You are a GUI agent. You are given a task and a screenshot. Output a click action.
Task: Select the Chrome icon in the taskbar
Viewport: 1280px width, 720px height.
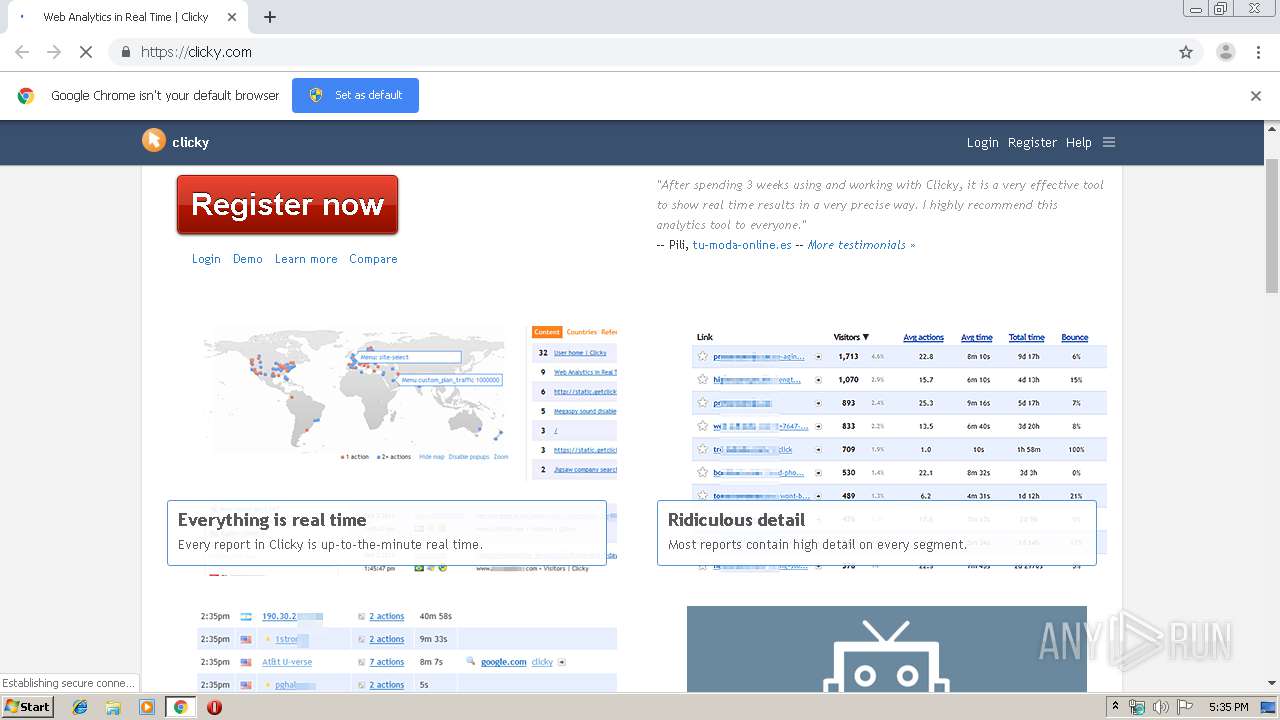pyautogui.click(x=180, y=707)
